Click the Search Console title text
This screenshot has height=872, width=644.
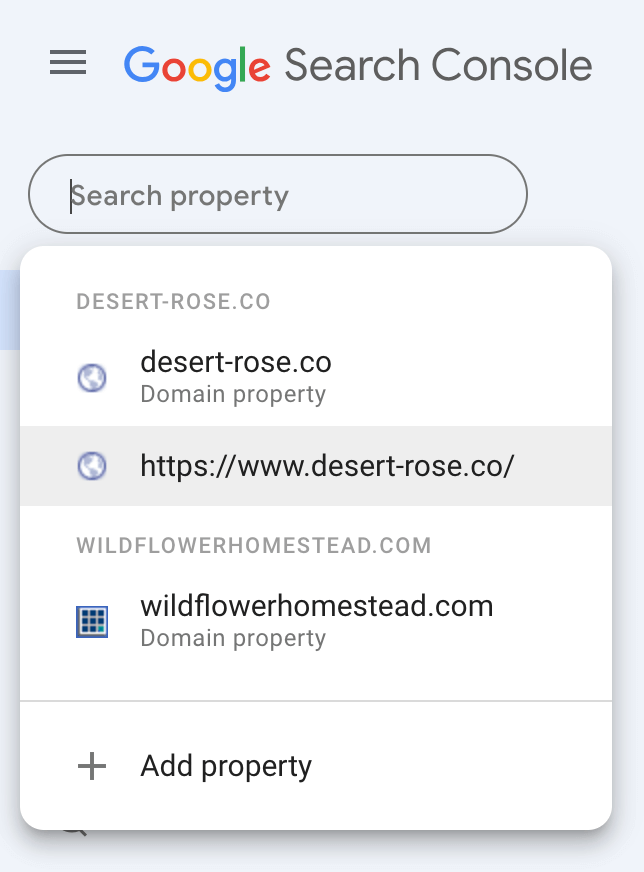coord(437,66)
